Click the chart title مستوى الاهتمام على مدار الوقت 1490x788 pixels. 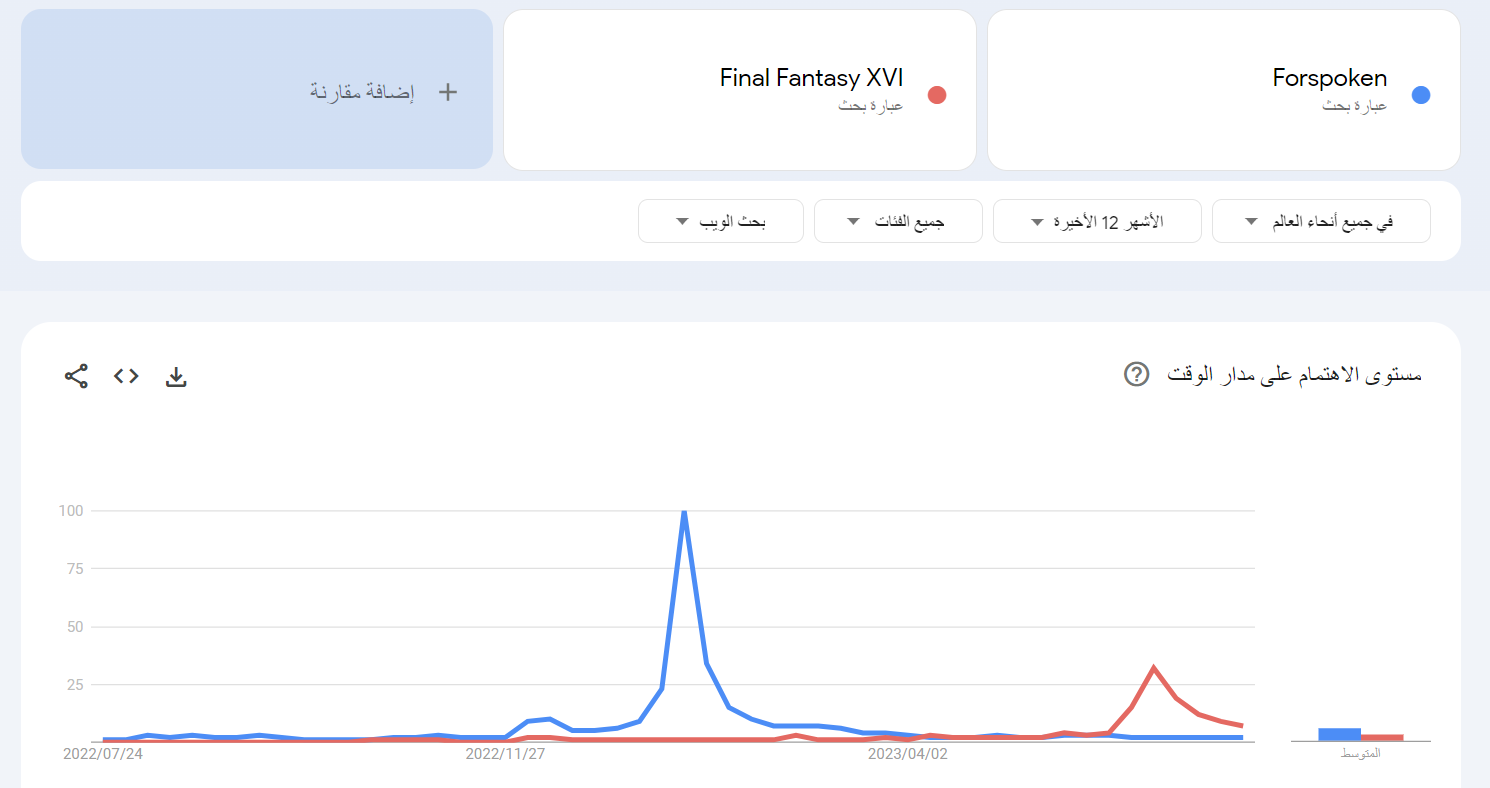1295,375
